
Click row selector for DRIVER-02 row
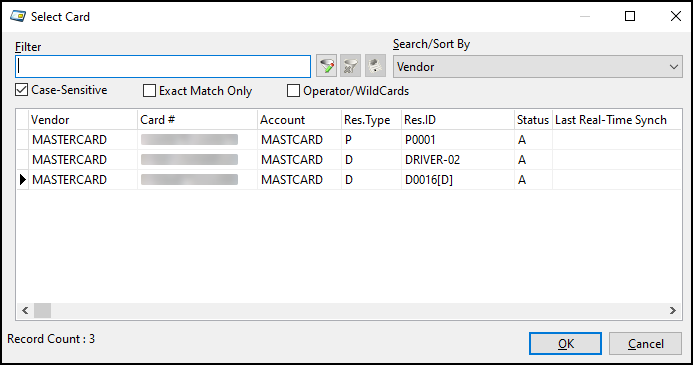pyautogui.click(x=23, y=160)
